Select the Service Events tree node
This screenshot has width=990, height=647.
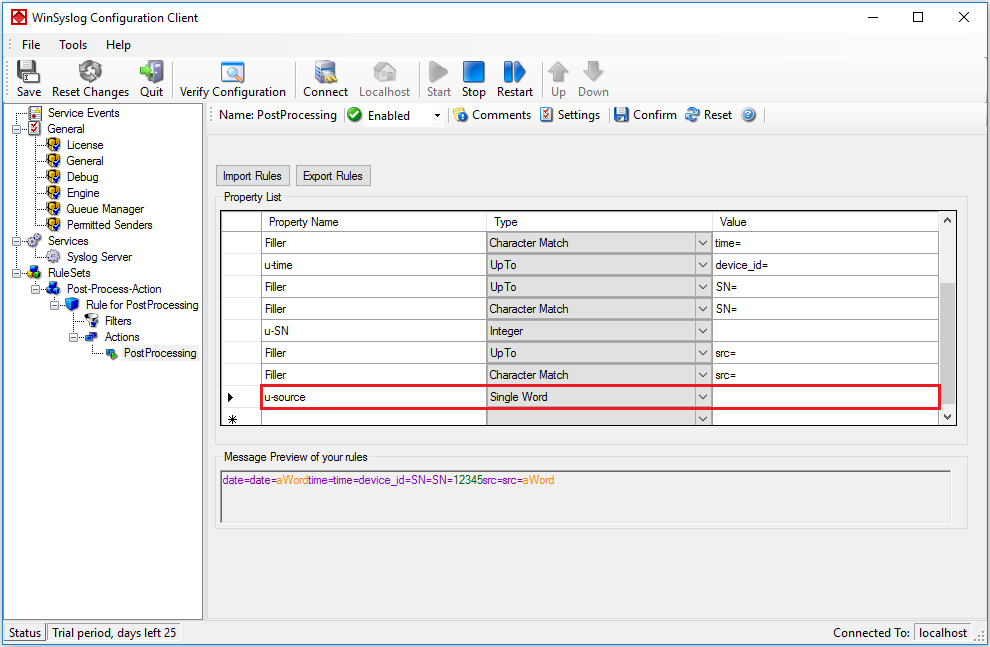coord(83,113)
